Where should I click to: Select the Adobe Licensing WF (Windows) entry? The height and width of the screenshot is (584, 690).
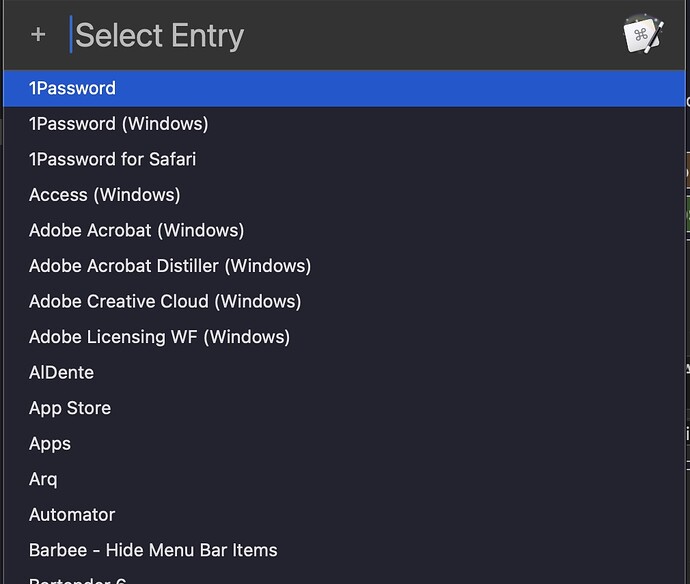click(x=344, y=337)
